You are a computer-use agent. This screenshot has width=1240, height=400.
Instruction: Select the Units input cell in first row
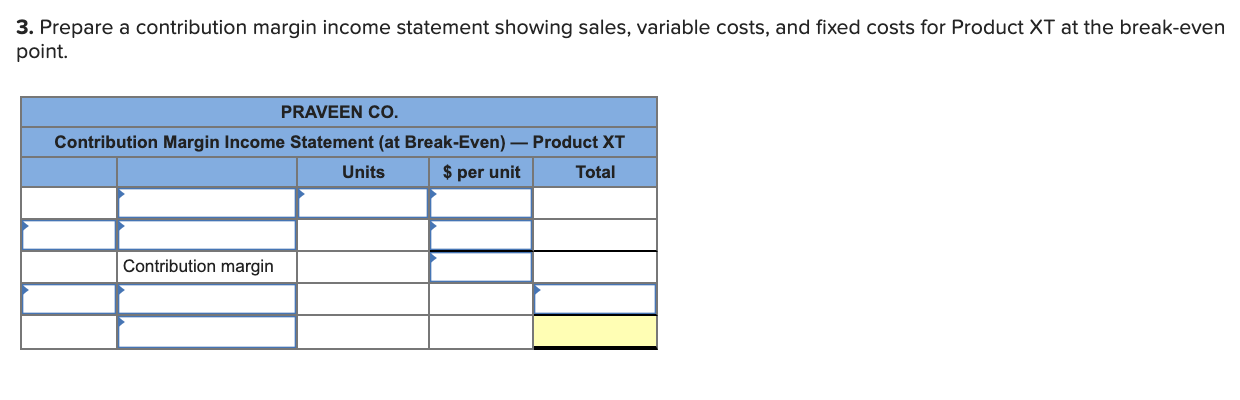[363, 203]
